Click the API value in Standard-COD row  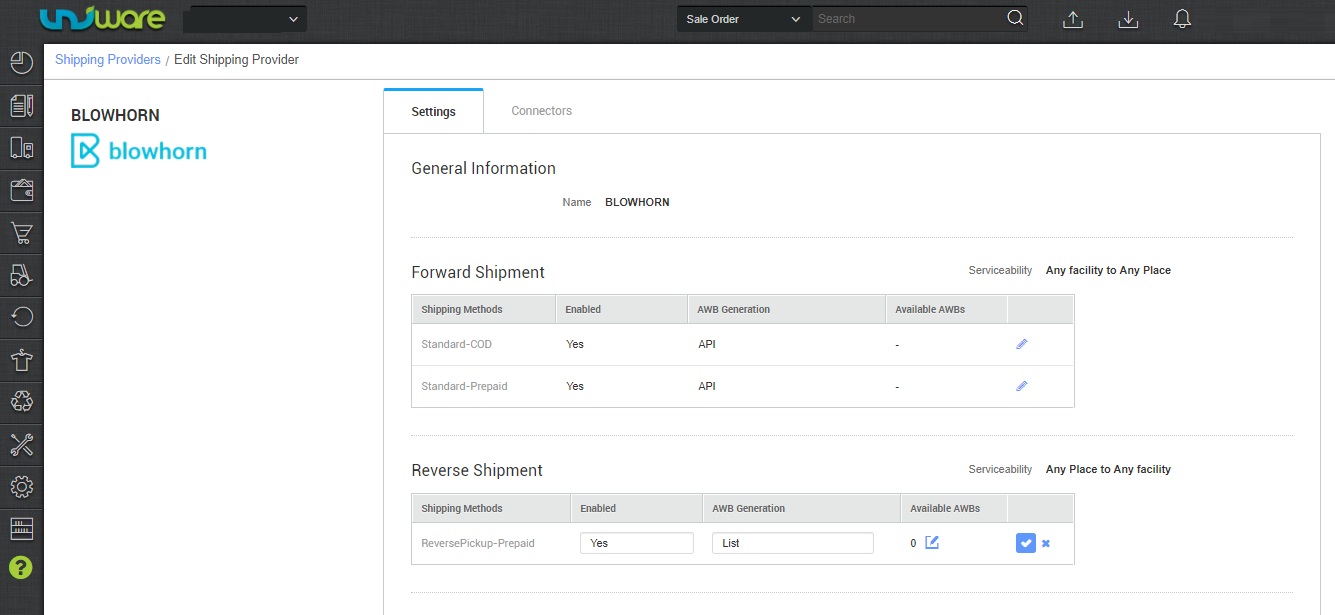pos(707,344)
